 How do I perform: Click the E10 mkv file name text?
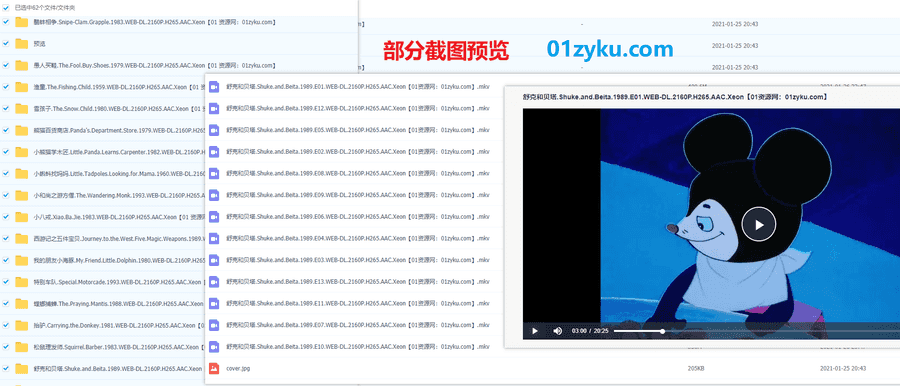point(358,347)
